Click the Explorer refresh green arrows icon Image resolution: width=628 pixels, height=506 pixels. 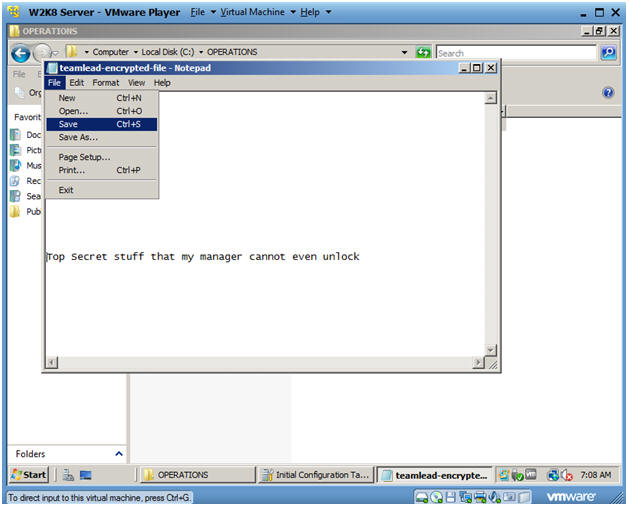tap(423, 52)
